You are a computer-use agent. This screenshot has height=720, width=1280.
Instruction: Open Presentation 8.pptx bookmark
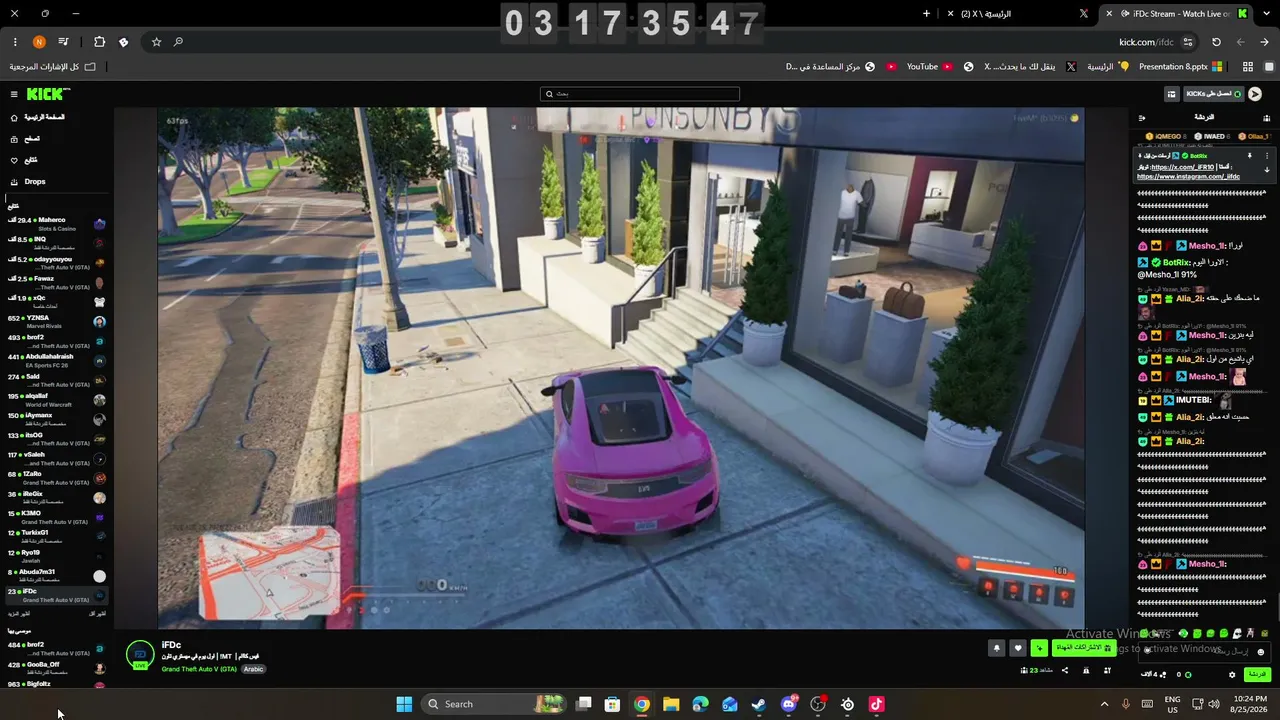pos(1181,67)
